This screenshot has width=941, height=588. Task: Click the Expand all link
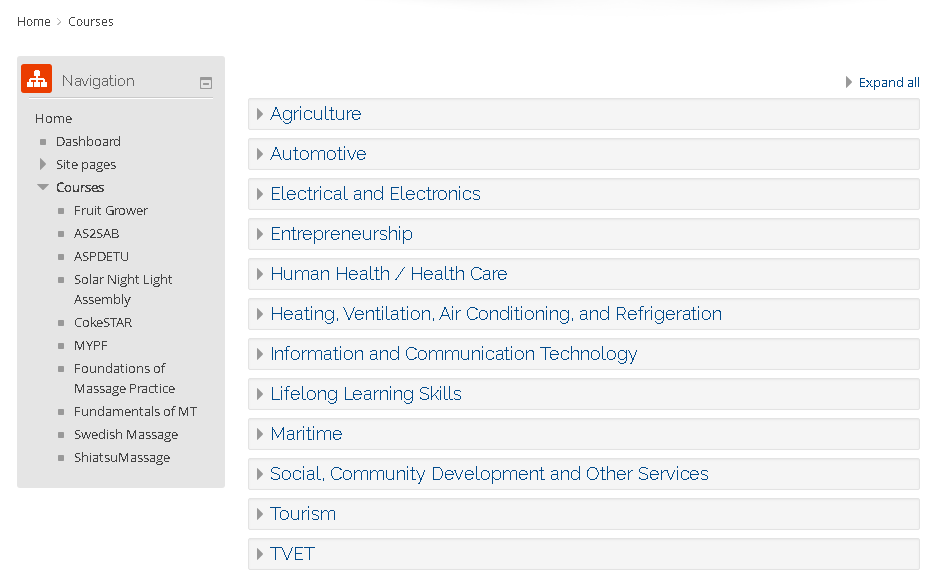pyautogui.click(x=889, y=82)
